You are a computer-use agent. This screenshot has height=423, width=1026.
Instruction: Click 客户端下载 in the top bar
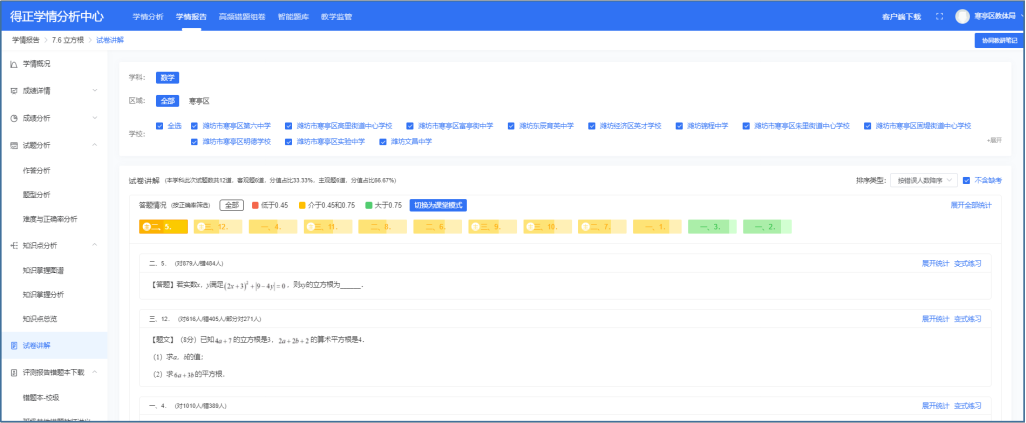pos(902,17)
